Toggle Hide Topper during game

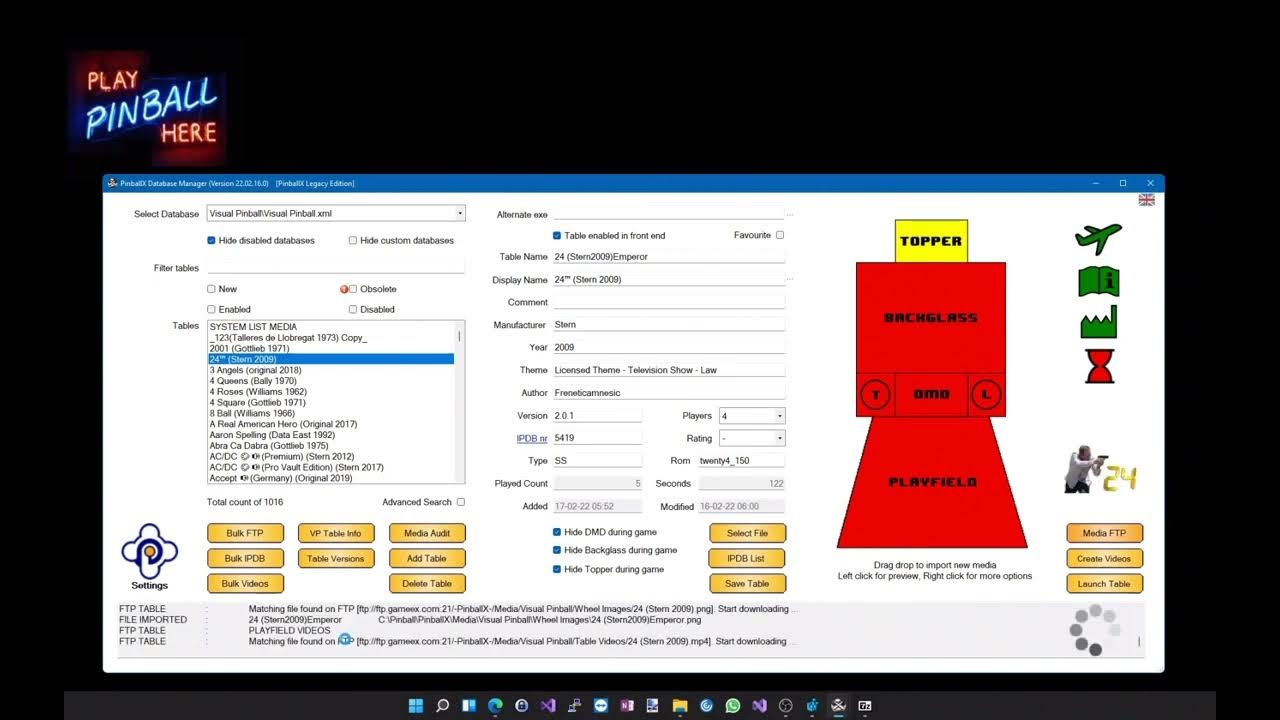557,569
